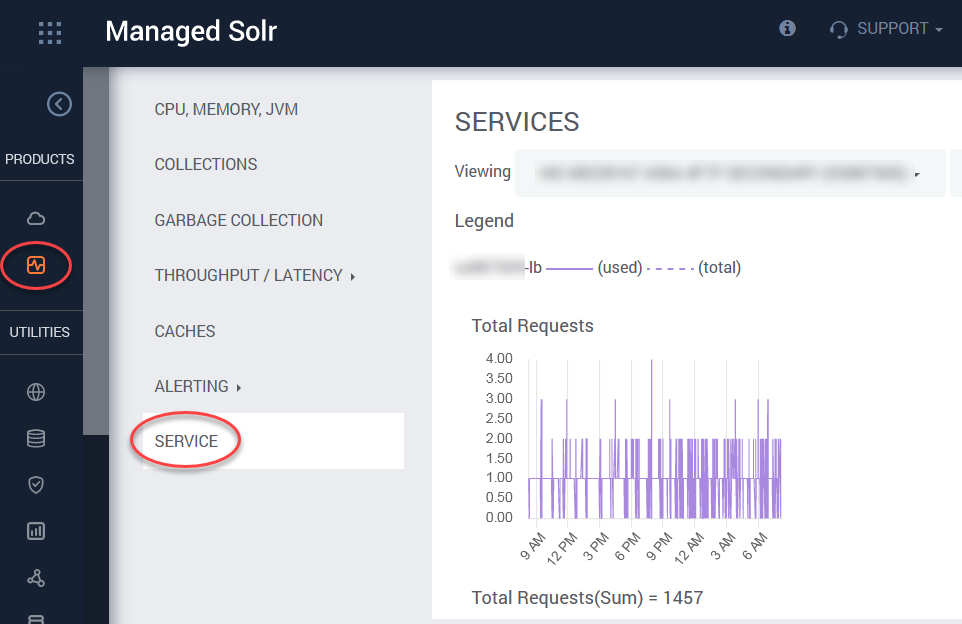Open the cloud product icon
Image resolution: width=962 pixels, height=624 pixels.
(36, 218)
